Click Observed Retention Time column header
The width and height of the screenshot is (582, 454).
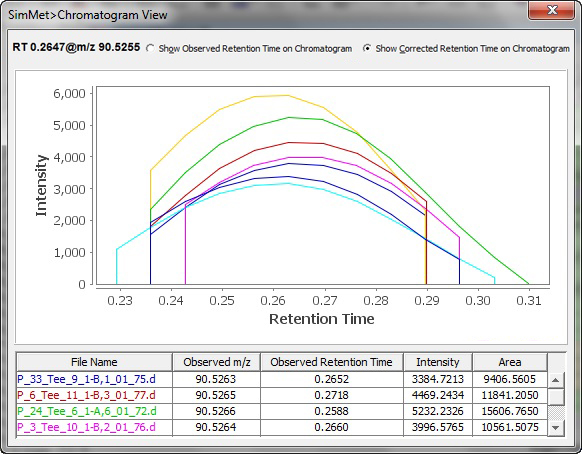pyautogui.click(x=331, y=362)
